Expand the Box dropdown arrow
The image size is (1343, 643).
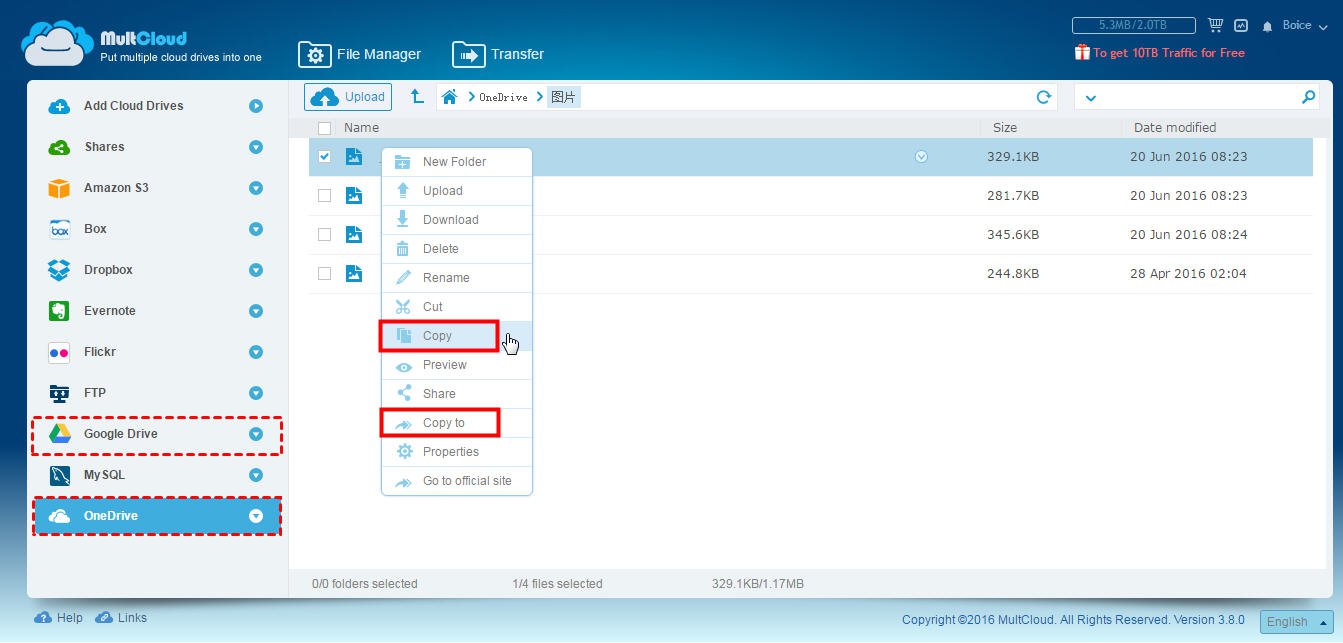pos(256,229)
